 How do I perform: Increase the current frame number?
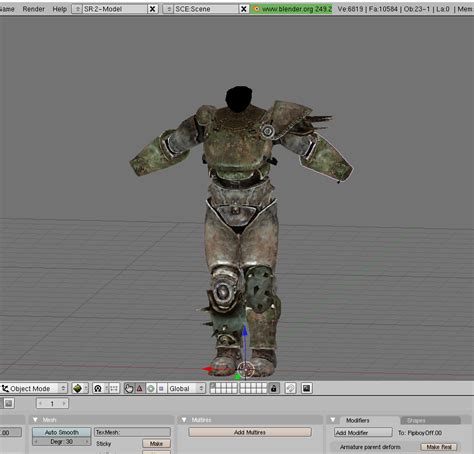click(64, 404)
